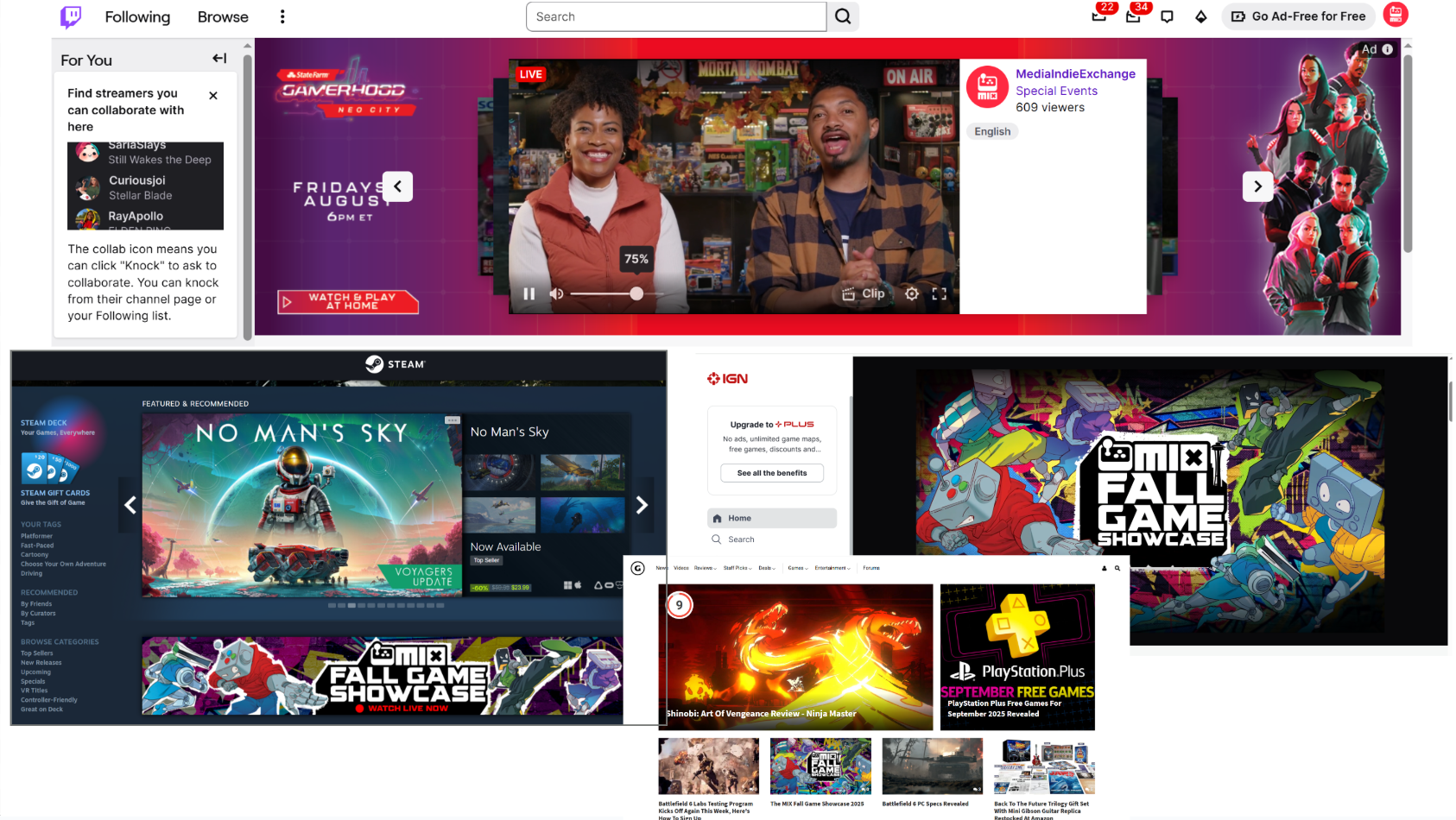
Task: Show next Twitch carousel stream
Action: coord(1258,186)
